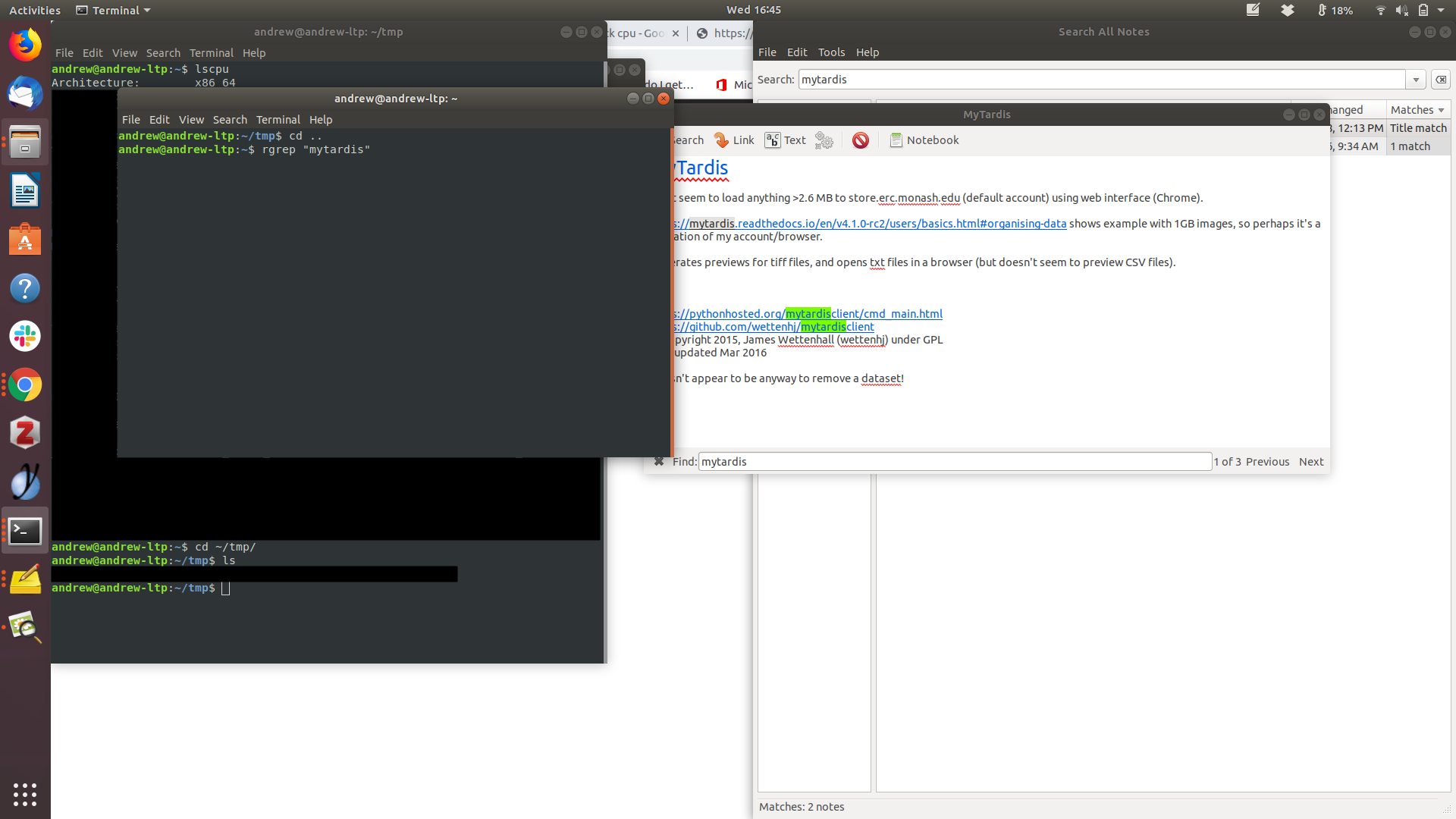Viewport: 1456px width, 819px height.
Task: Open the Terminal app menu in top bar
Action: [x=114, y=11]
